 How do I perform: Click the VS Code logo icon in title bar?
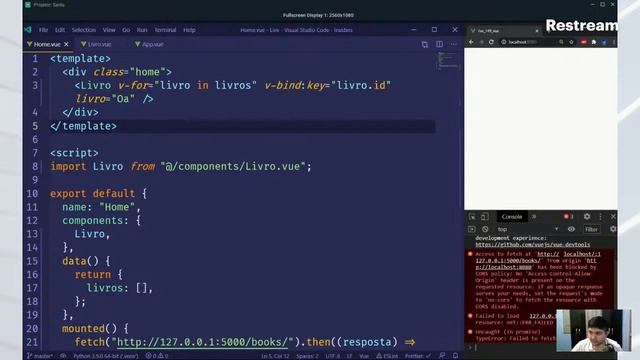[x=28, y=30]
